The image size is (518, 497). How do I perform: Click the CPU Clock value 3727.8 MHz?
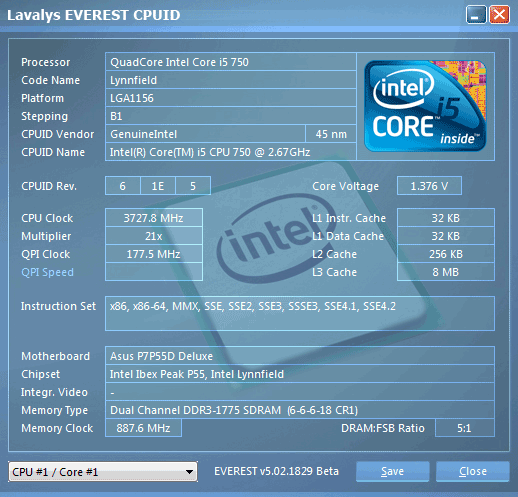[154, 218]
